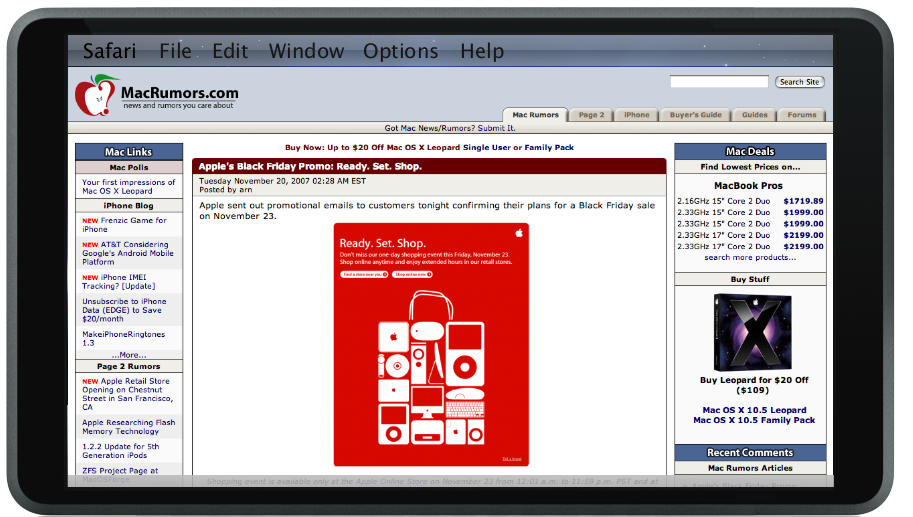Open Frenzic Game for iPhone link
Screen dimensions: 913x517
[x=124, y=225]
